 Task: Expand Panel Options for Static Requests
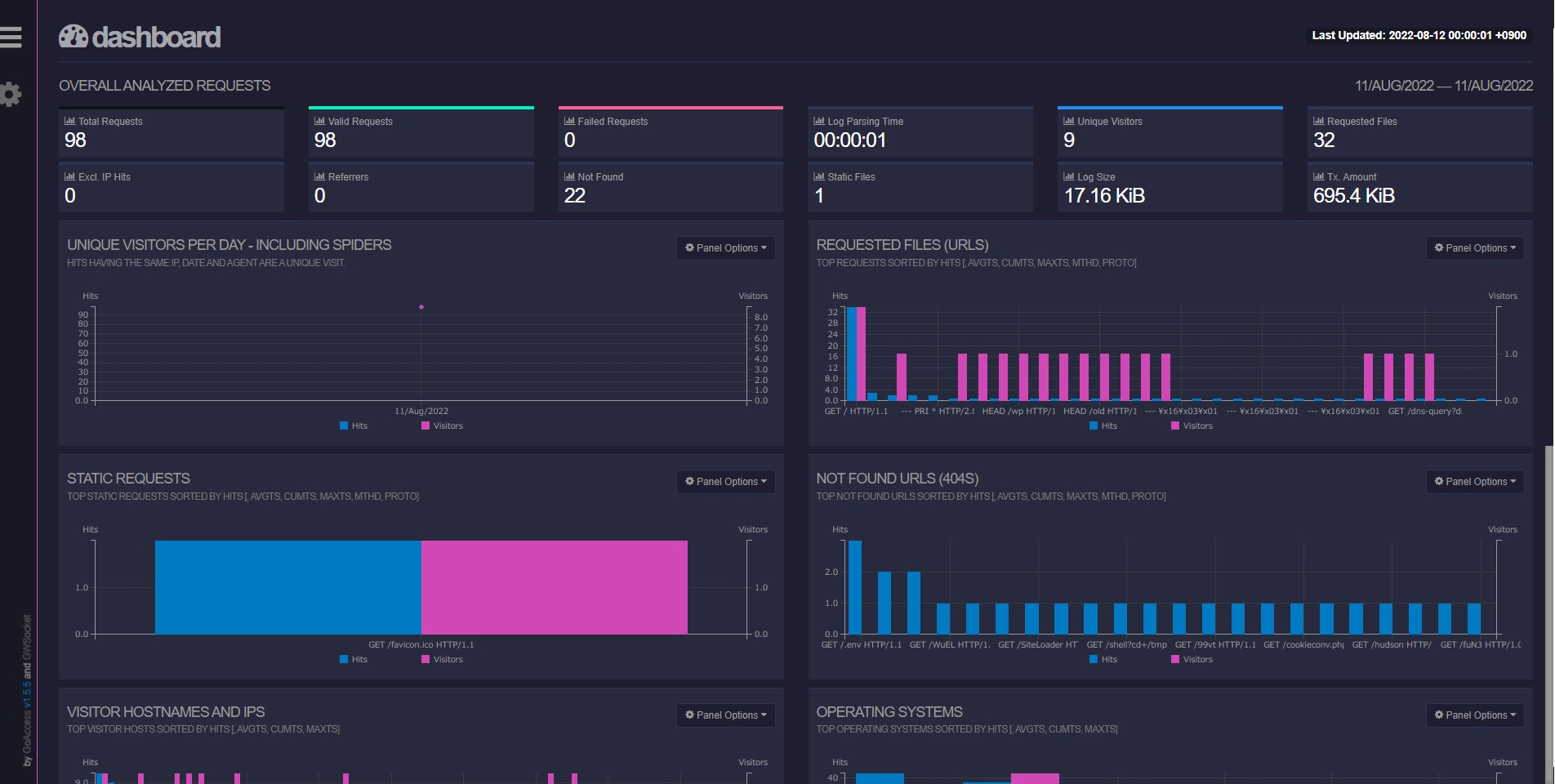pos(725,482)
